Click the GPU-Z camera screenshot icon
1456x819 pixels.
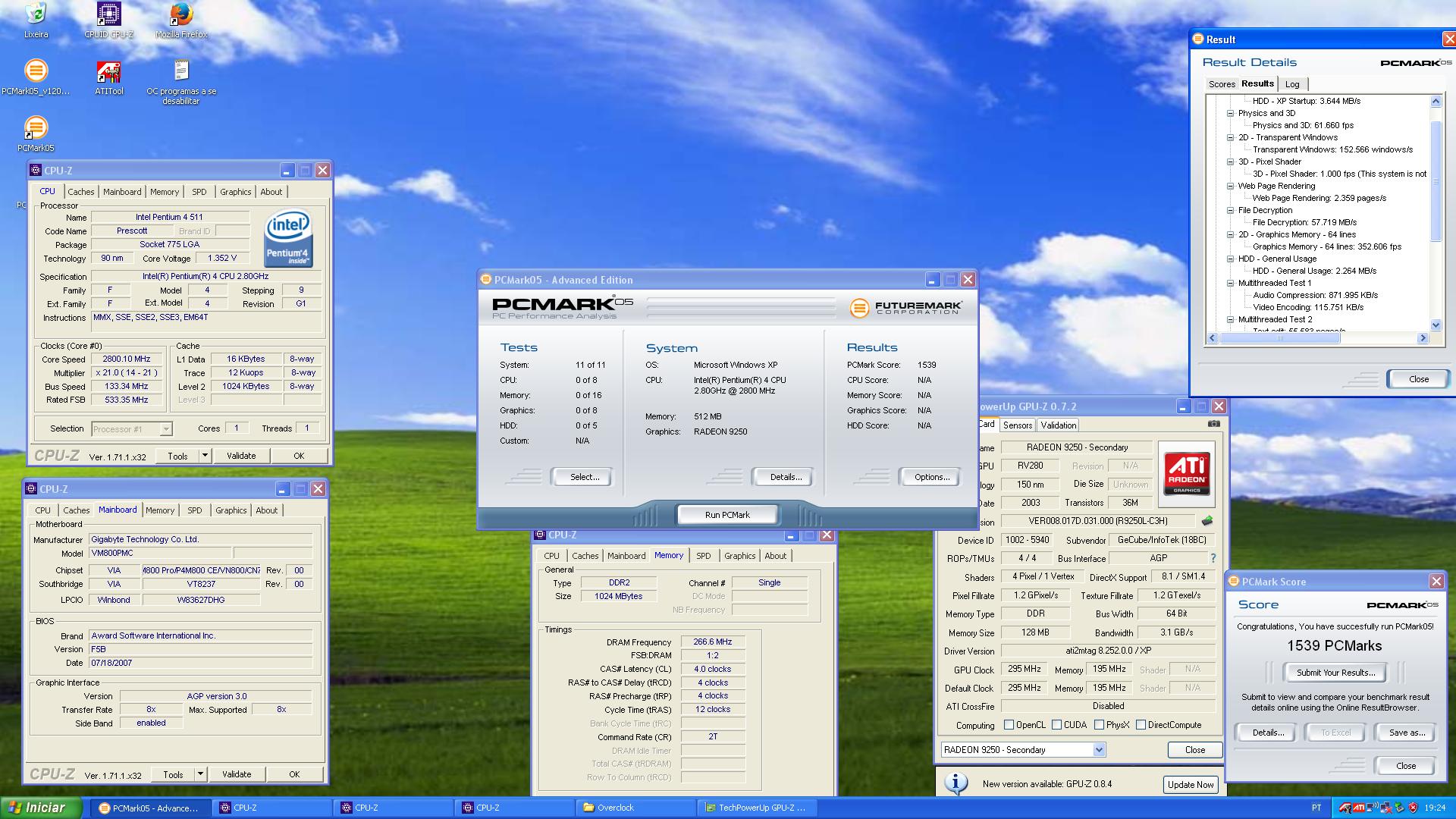pyautogui.click(x=1214, y=425)
